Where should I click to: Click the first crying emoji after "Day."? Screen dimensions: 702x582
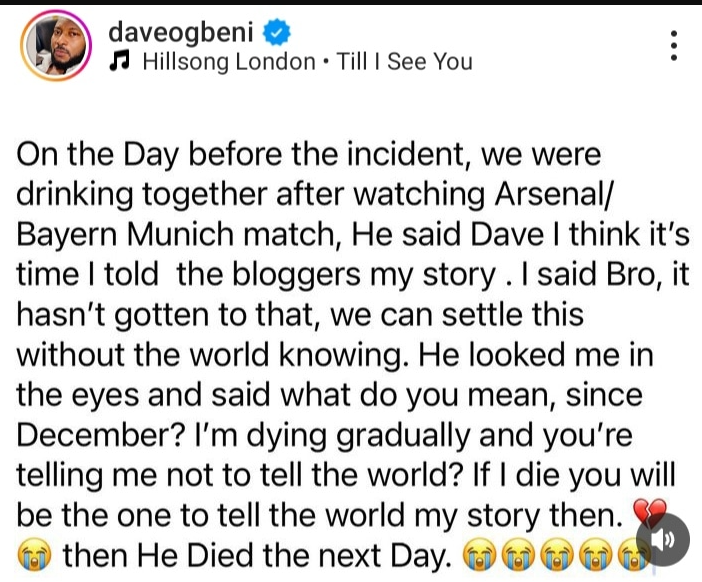coord(476,553)
